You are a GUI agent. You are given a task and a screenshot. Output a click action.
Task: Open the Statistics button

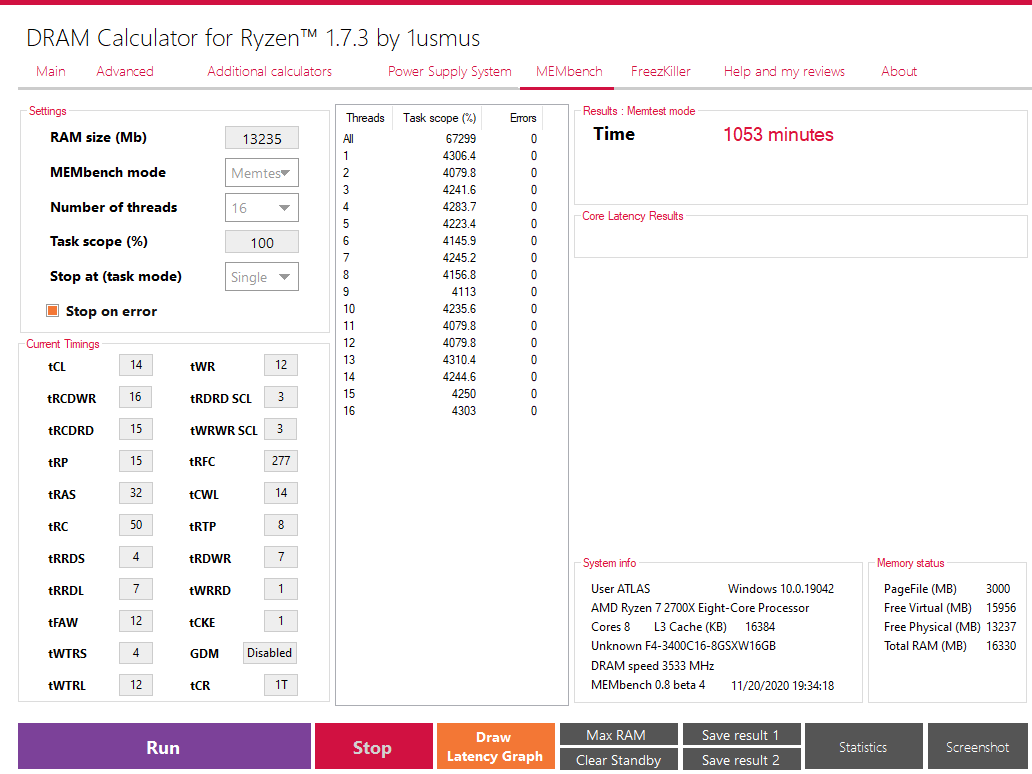click(864, 746)
